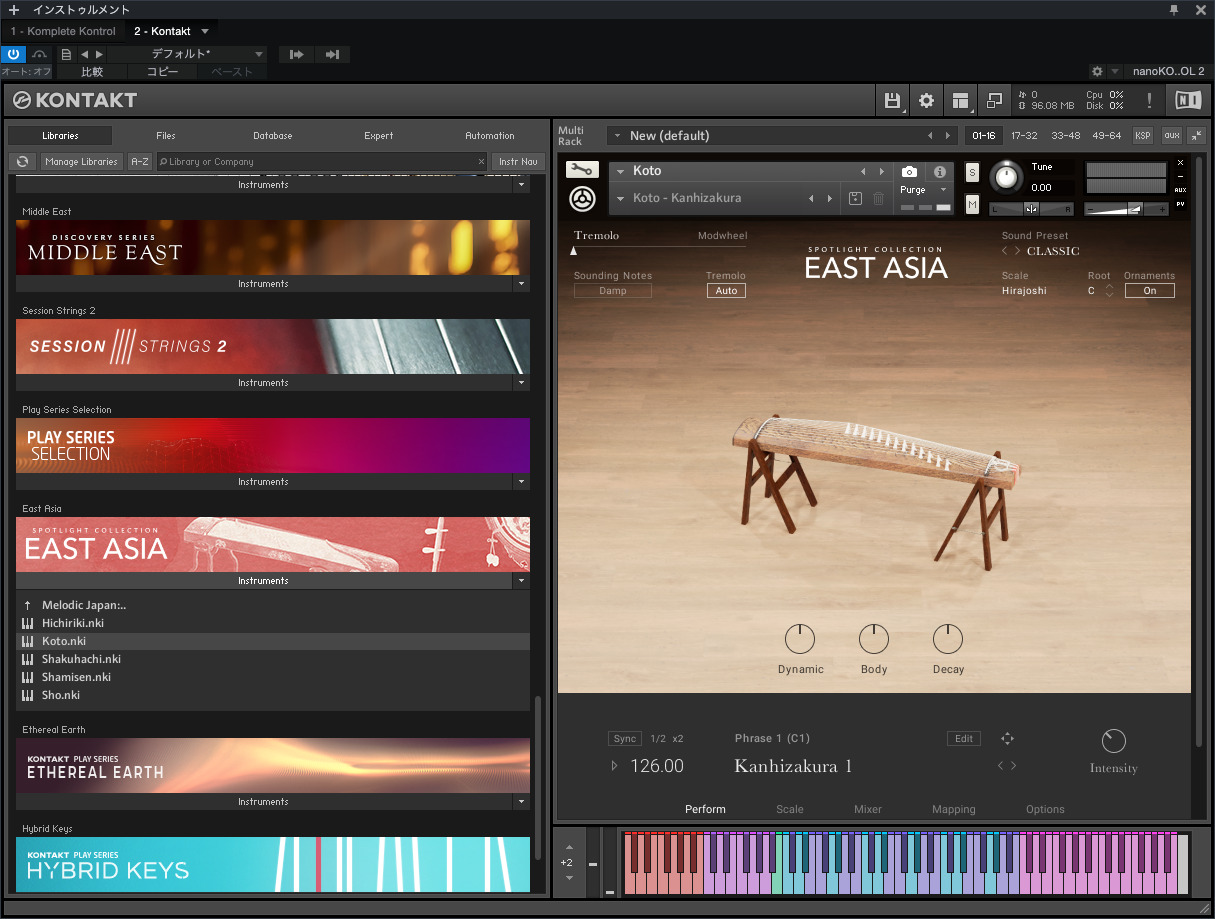This screenshot has width=1215, height=919.
Task: Open the 2 - Kontakt tab dropdown arrow
Action: (x=205, y=31)
